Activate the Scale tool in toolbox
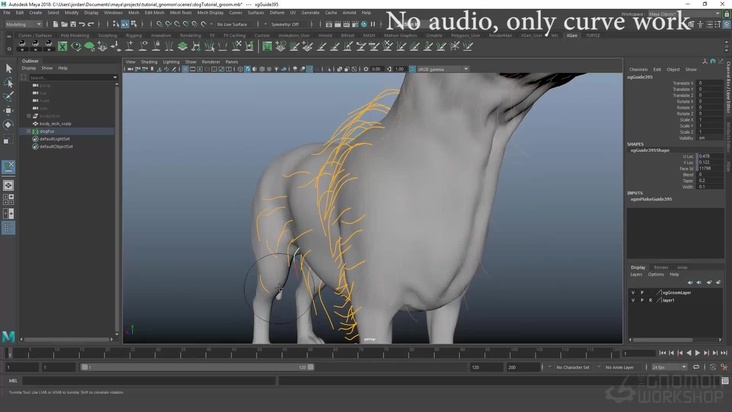The width and height of the screenshot is (732, 412). [x=8, y=139]
